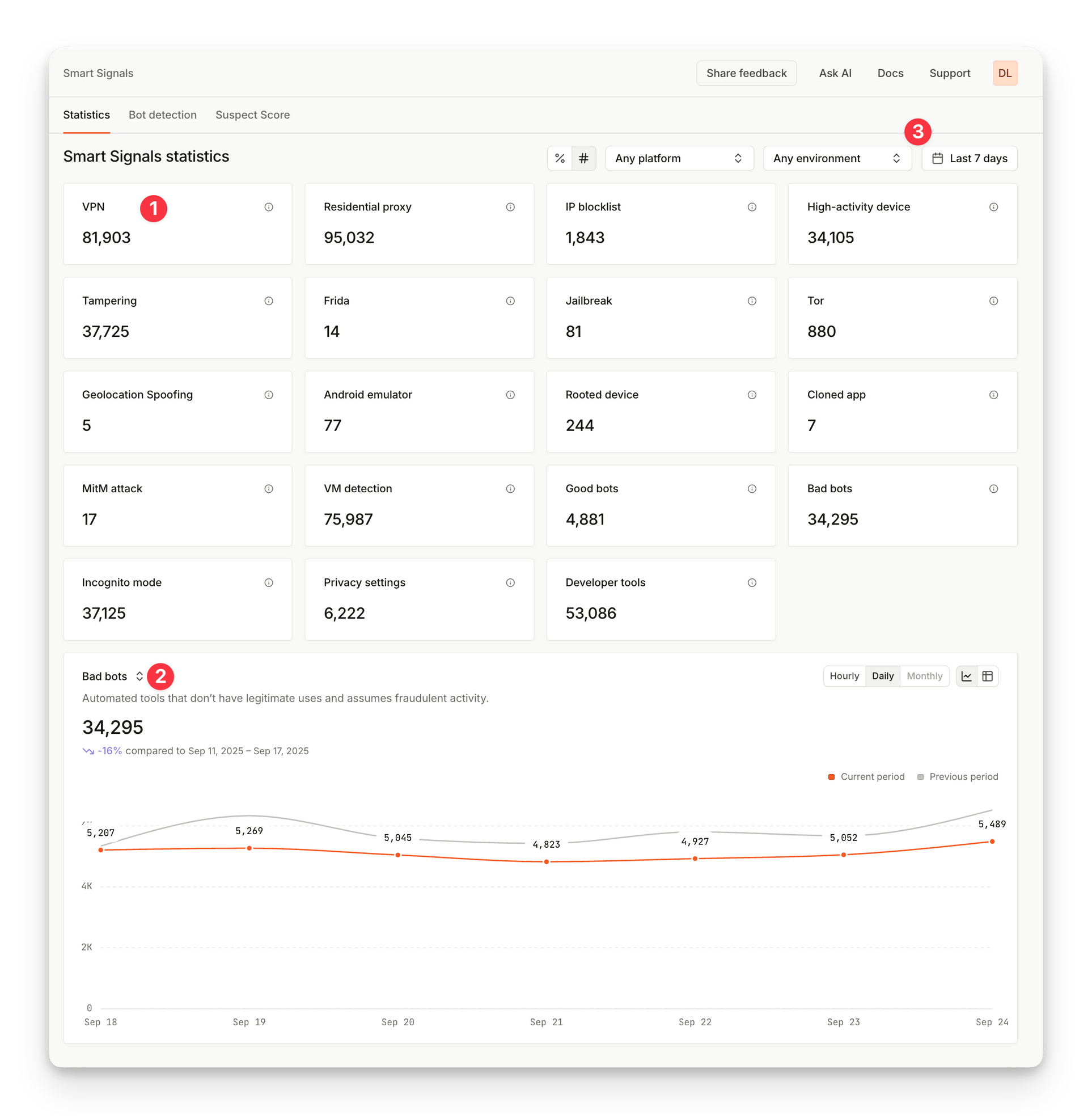This screenshot has width=1092, height=1116.
Task: Toggle percentage display mode
Action: pyautogui.click(x=559, y=158)
